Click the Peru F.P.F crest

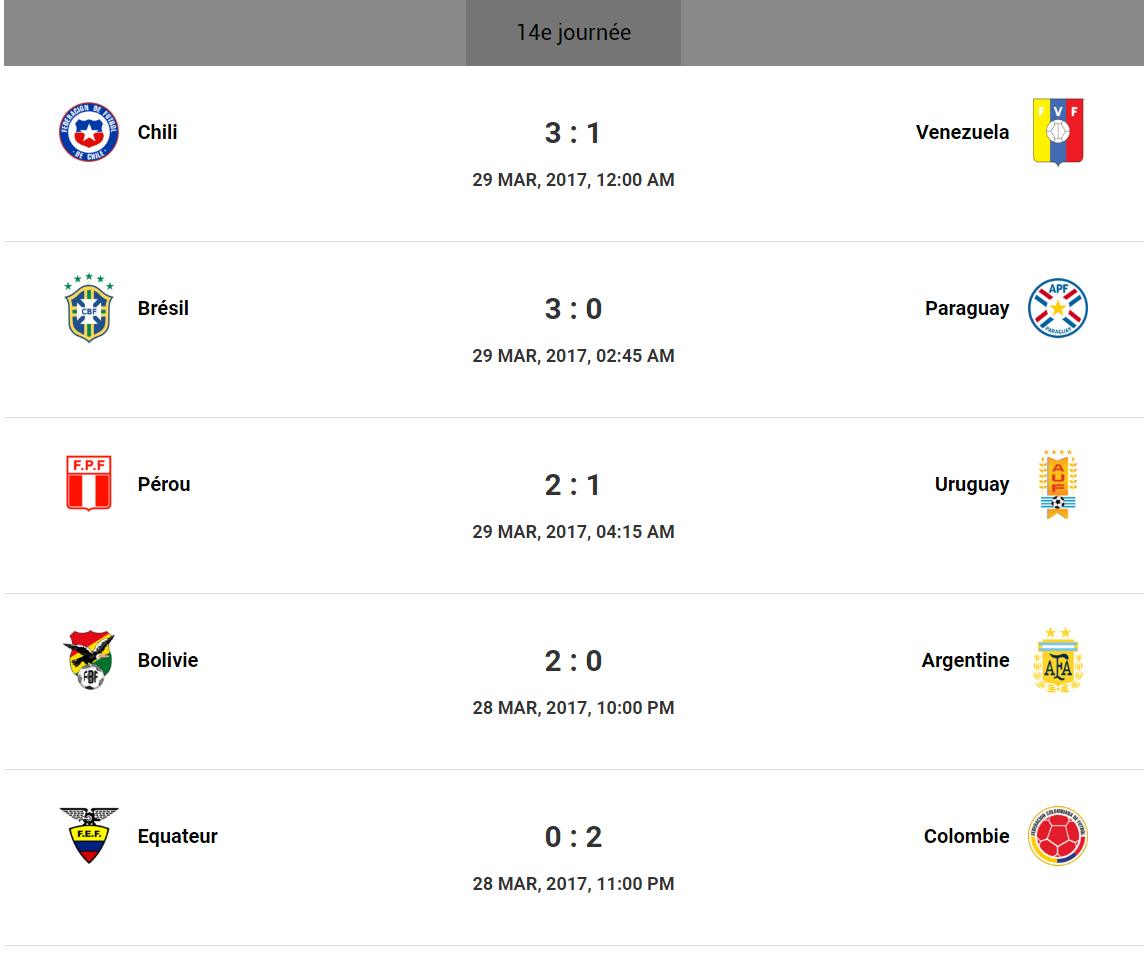[89, 484]
